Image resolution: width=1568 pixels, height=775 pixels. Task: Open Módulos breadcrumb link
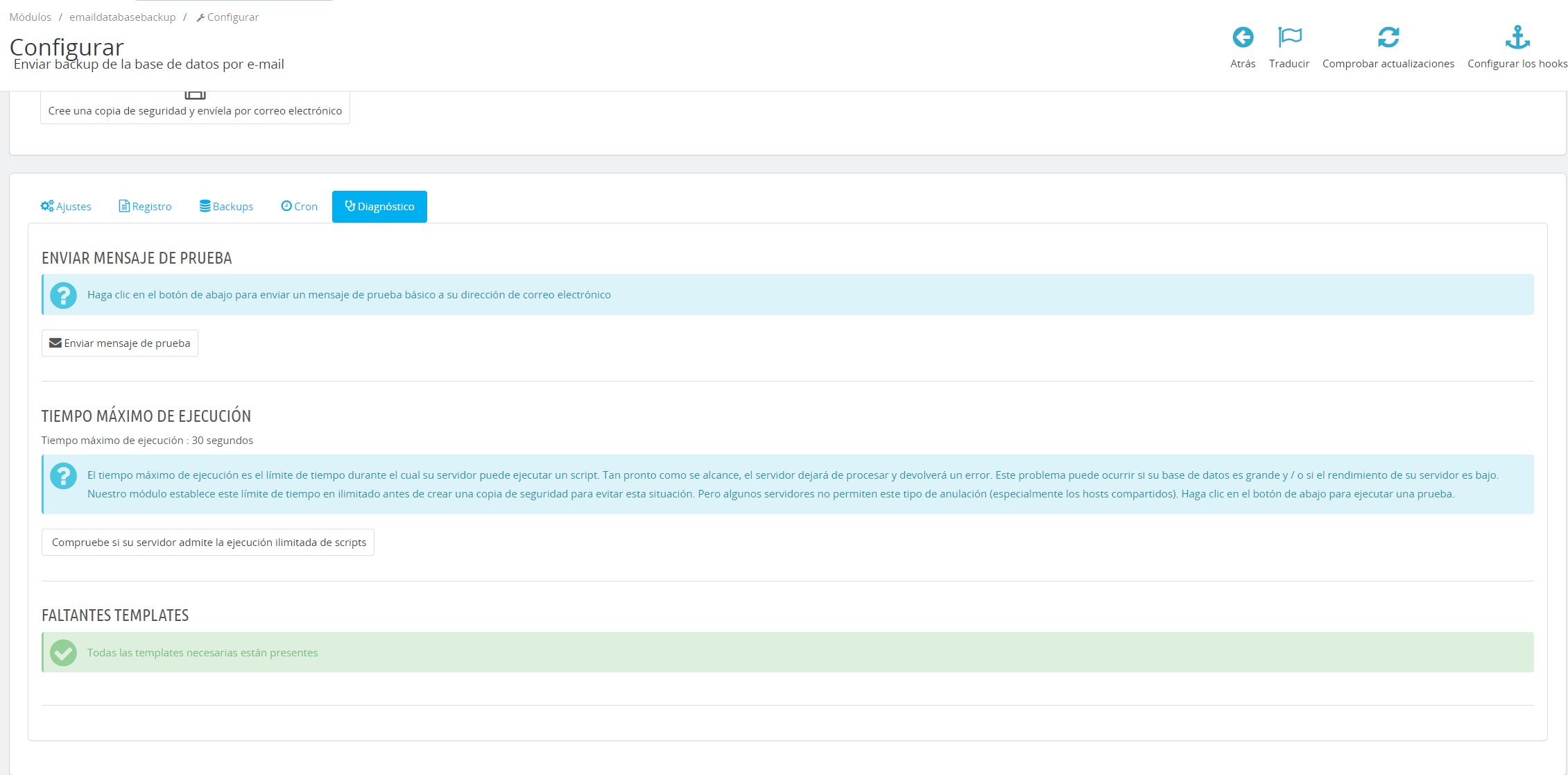pos(31,17)
